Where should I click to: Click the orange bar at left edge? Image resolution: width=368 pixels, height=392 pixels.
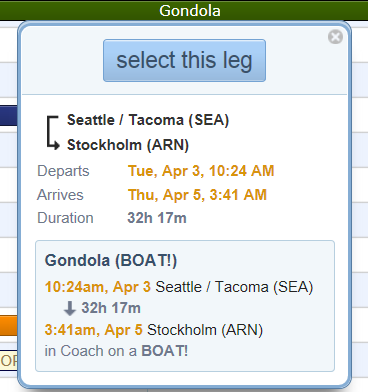pyautogui.click(x=9, y=325)
